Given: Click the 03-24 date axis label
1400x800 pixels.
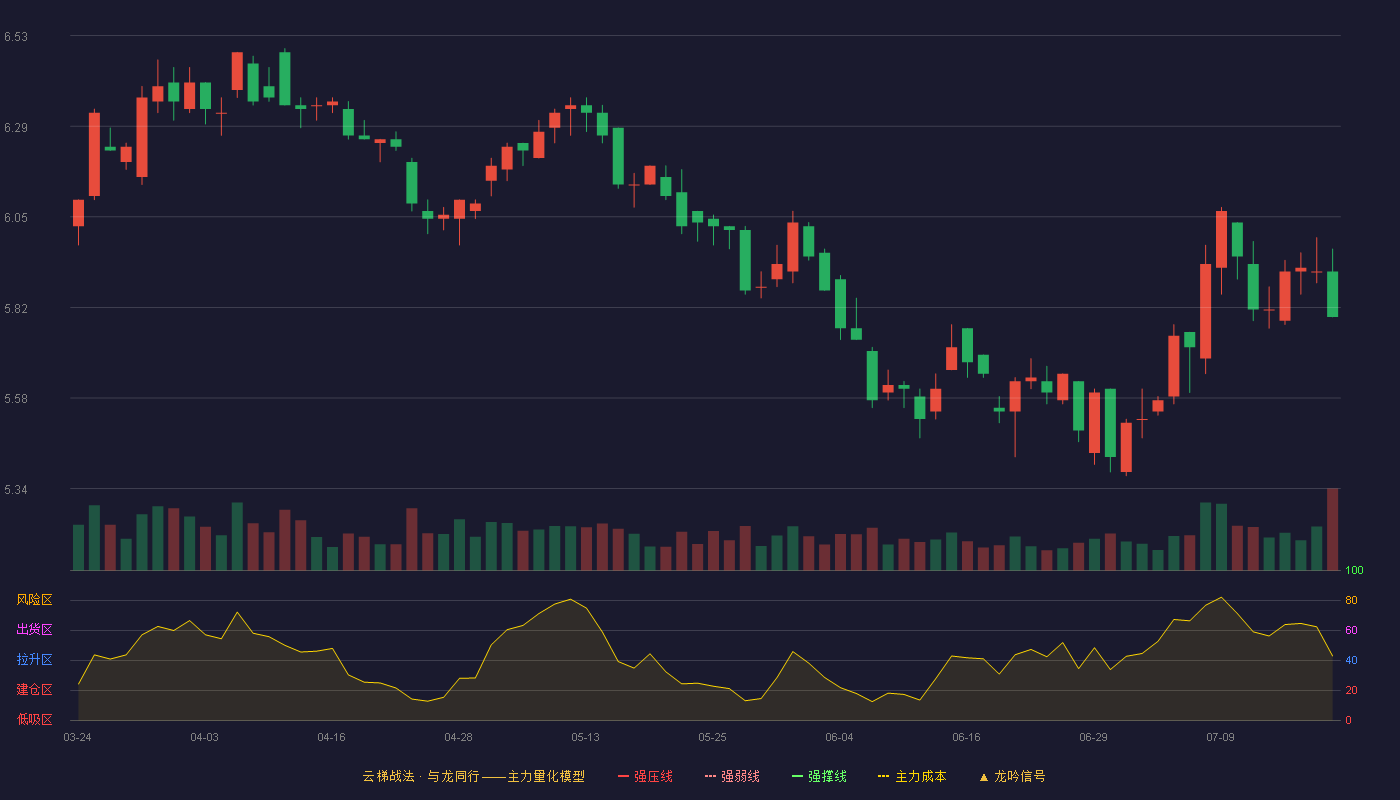Looking at the screenshot, I should (77, 737).
